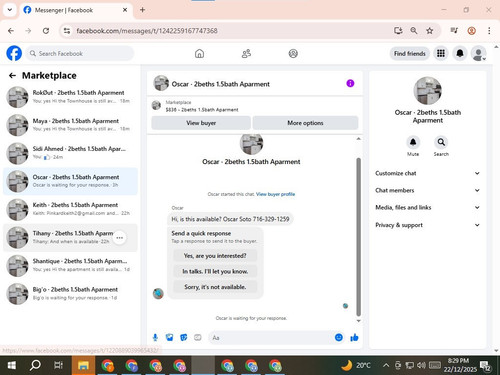The width and height of the screenshot is (500, 375).
Task: Select the Messenger | Facebook tab
Action: click(76, 10)
